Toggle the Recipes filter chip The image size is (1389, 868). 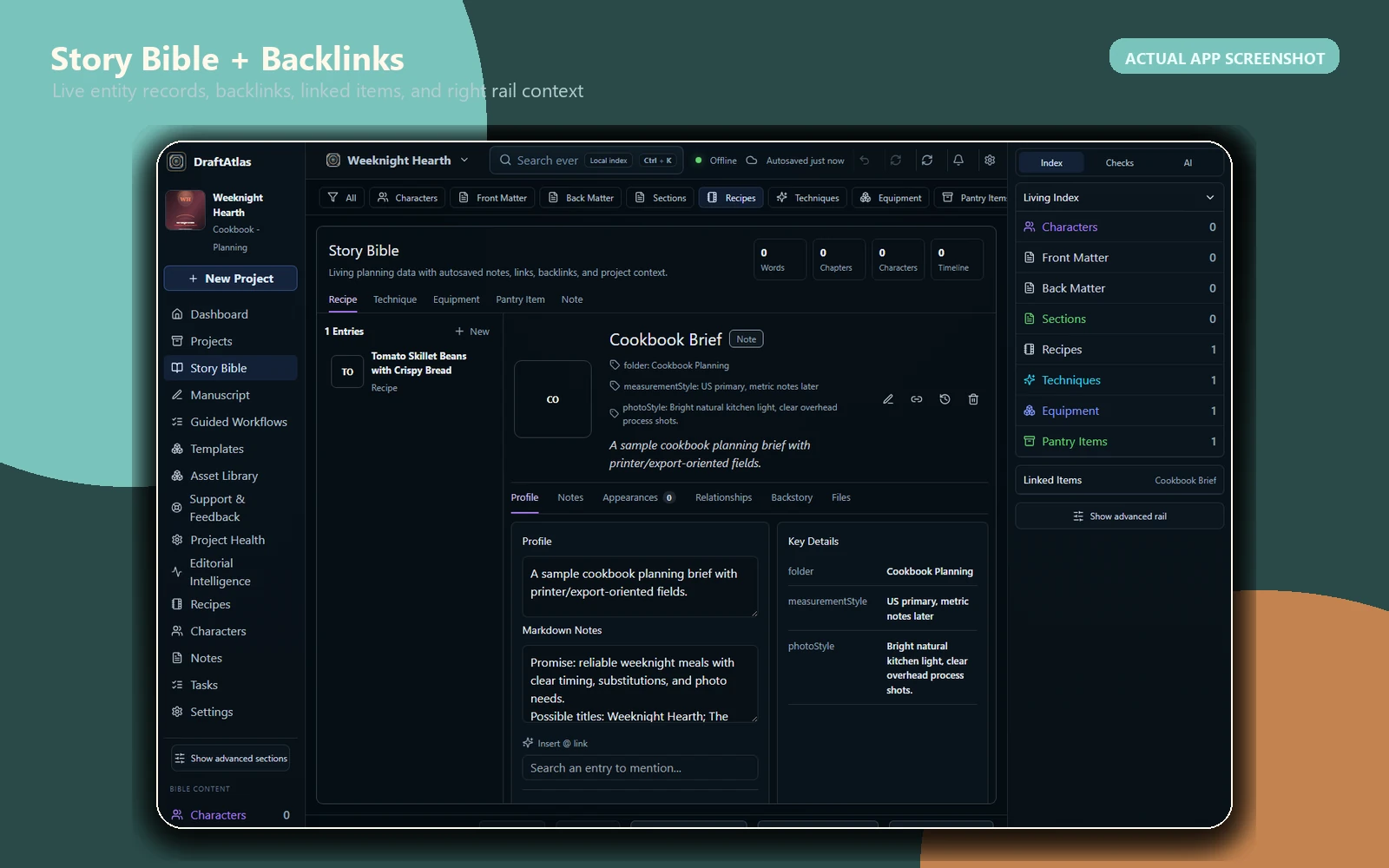[x=731, y=198]
